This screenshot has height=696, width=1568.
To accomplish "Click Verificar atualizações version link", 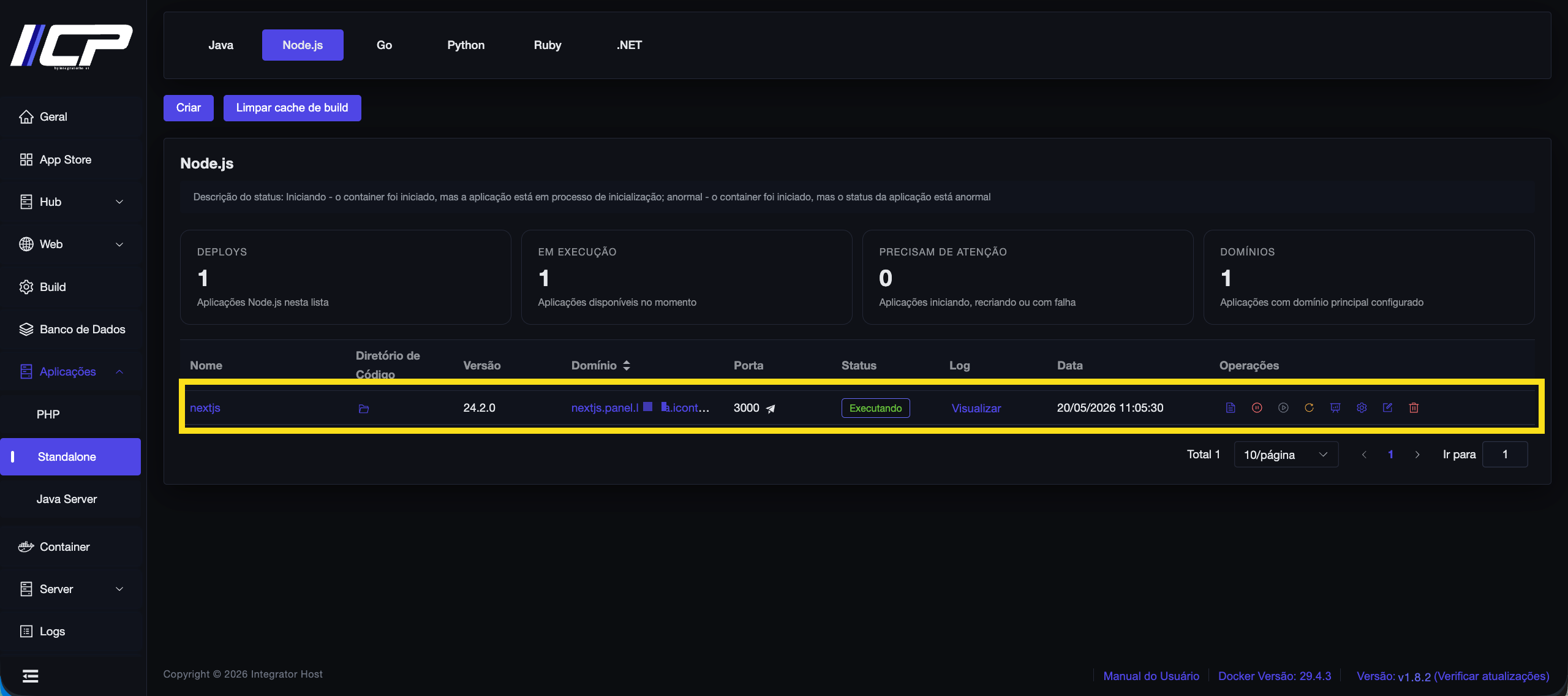I will pyautogui.click(x=1491, y=676).
